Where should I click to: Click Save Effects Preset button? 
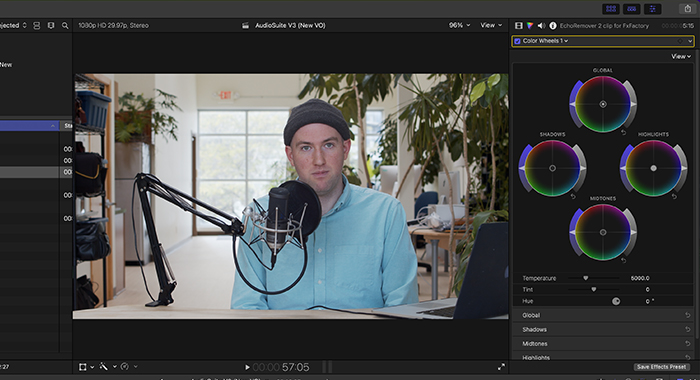click(x=661, y=367)
